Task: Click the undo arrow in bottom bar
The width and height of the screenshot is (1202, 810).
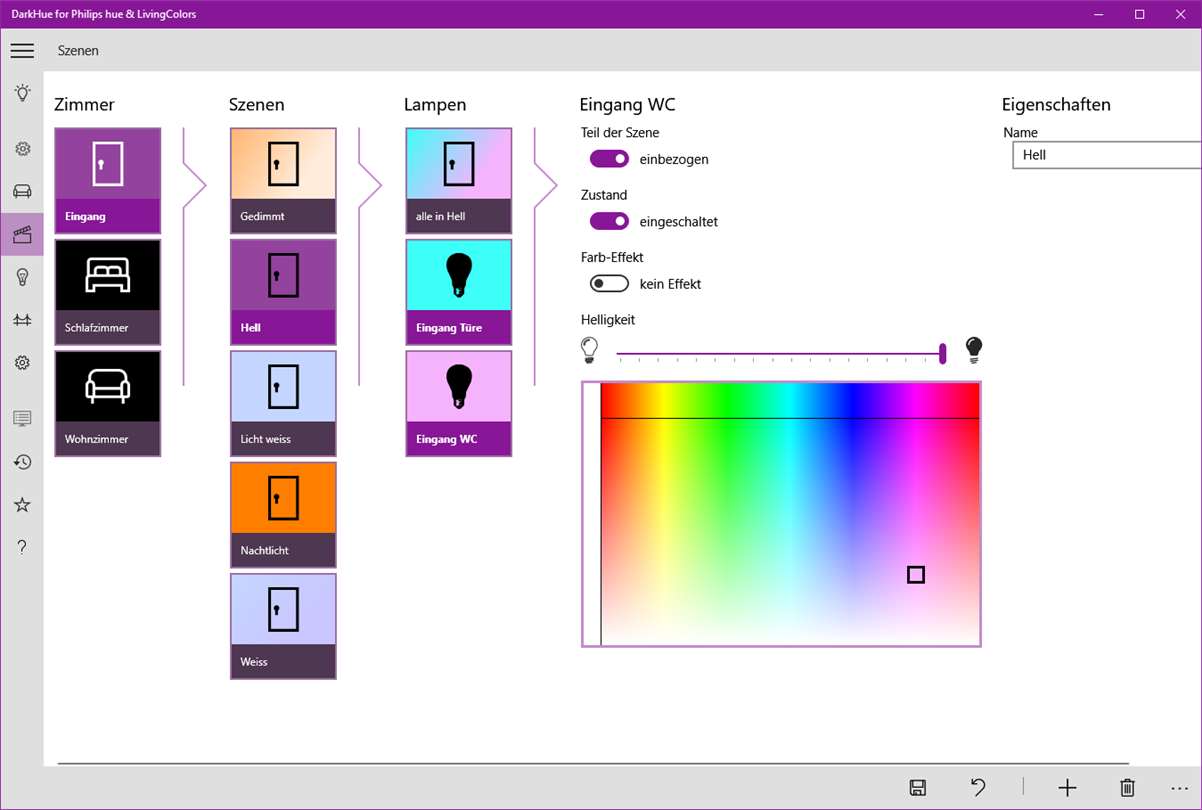Action: (978, 788)
